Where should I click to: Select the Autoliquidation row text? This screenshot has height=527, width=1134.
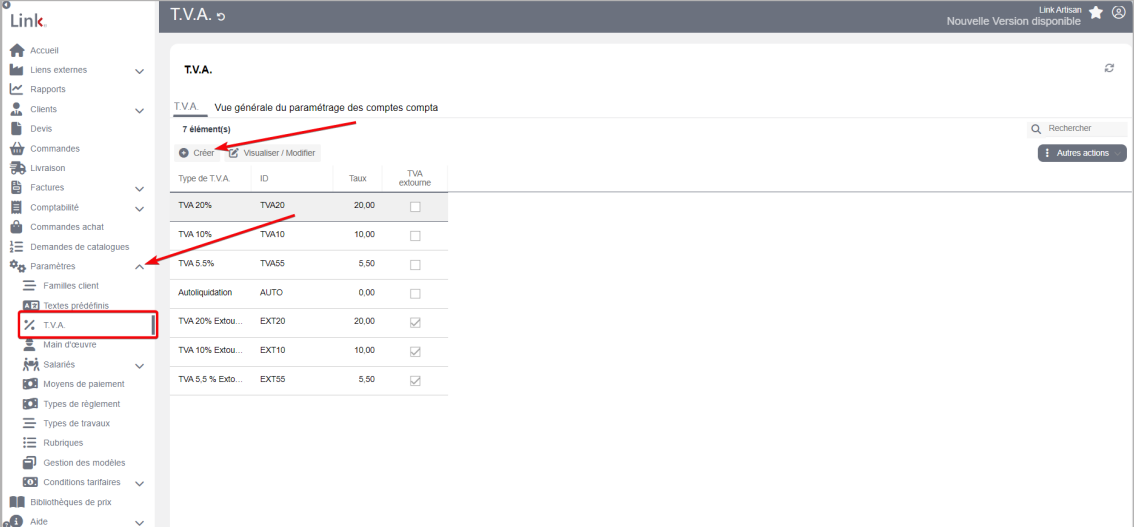tap(205, 293)
